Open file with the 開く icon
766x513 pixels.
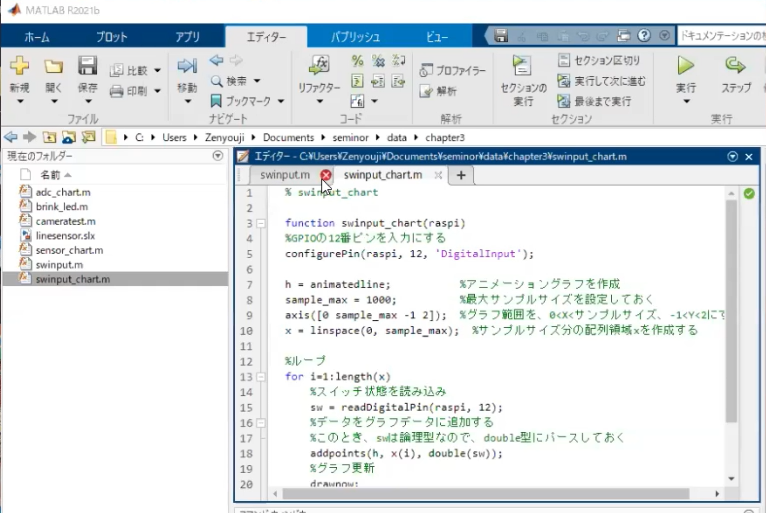tap(53, 67)
